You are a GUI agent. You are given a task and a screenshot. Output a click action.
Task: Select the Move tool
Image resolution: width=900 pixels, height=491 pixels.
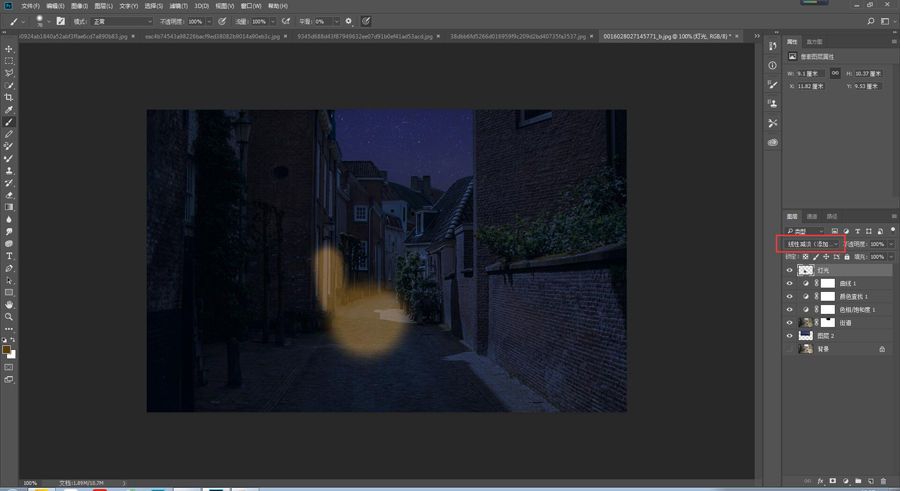click(9, 49)
